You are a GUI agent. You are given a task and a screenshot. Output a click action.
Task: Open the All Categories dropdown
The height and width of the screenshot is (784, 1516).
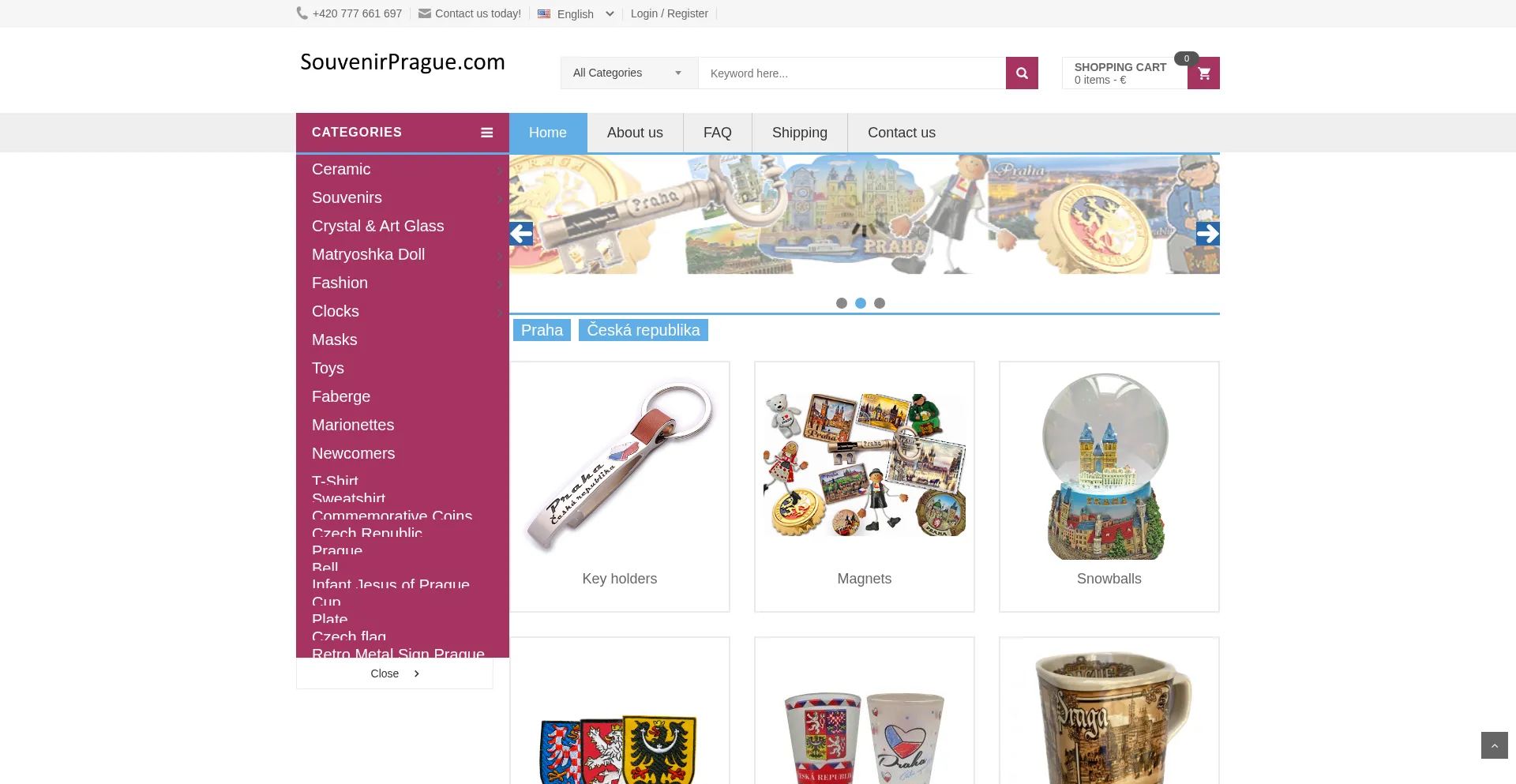coord(629,73)
